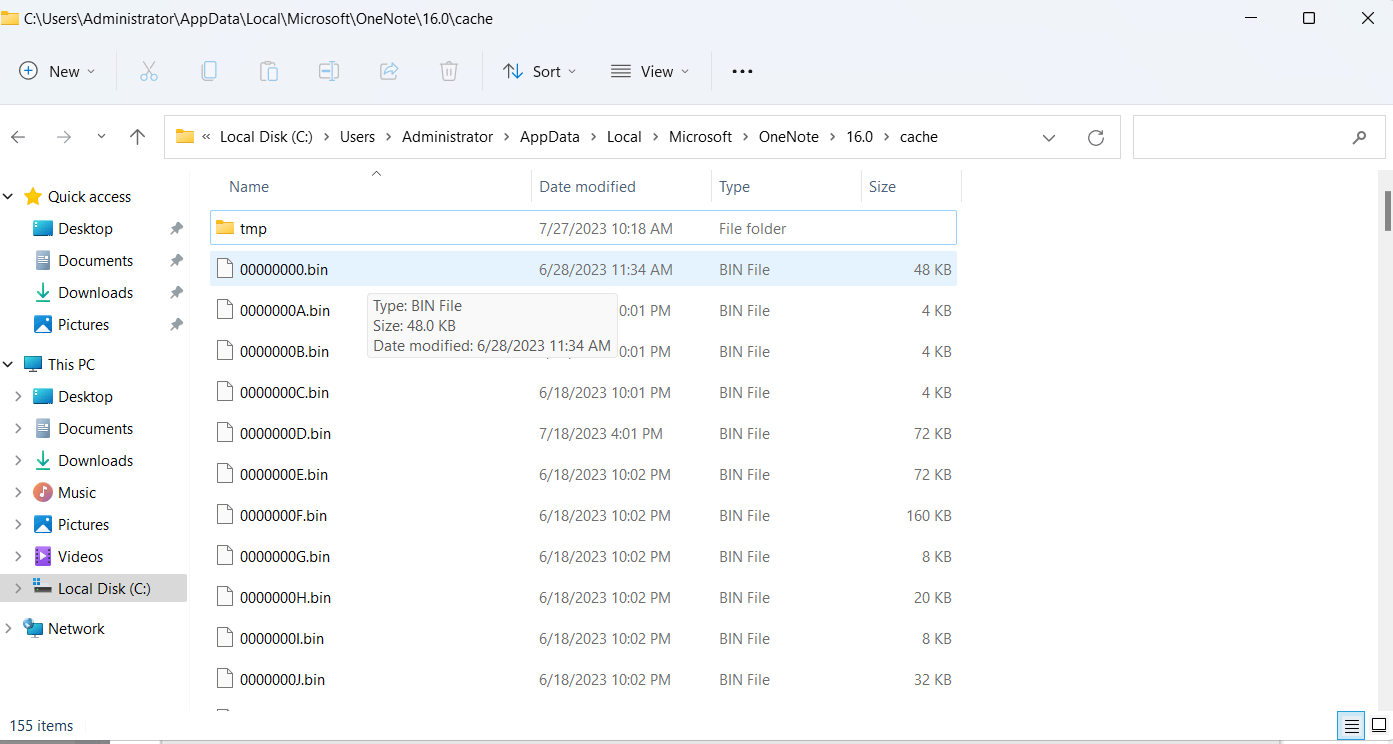Expand the Network tree node
The width and height of the screenshot is (1393, 744).
8,628
